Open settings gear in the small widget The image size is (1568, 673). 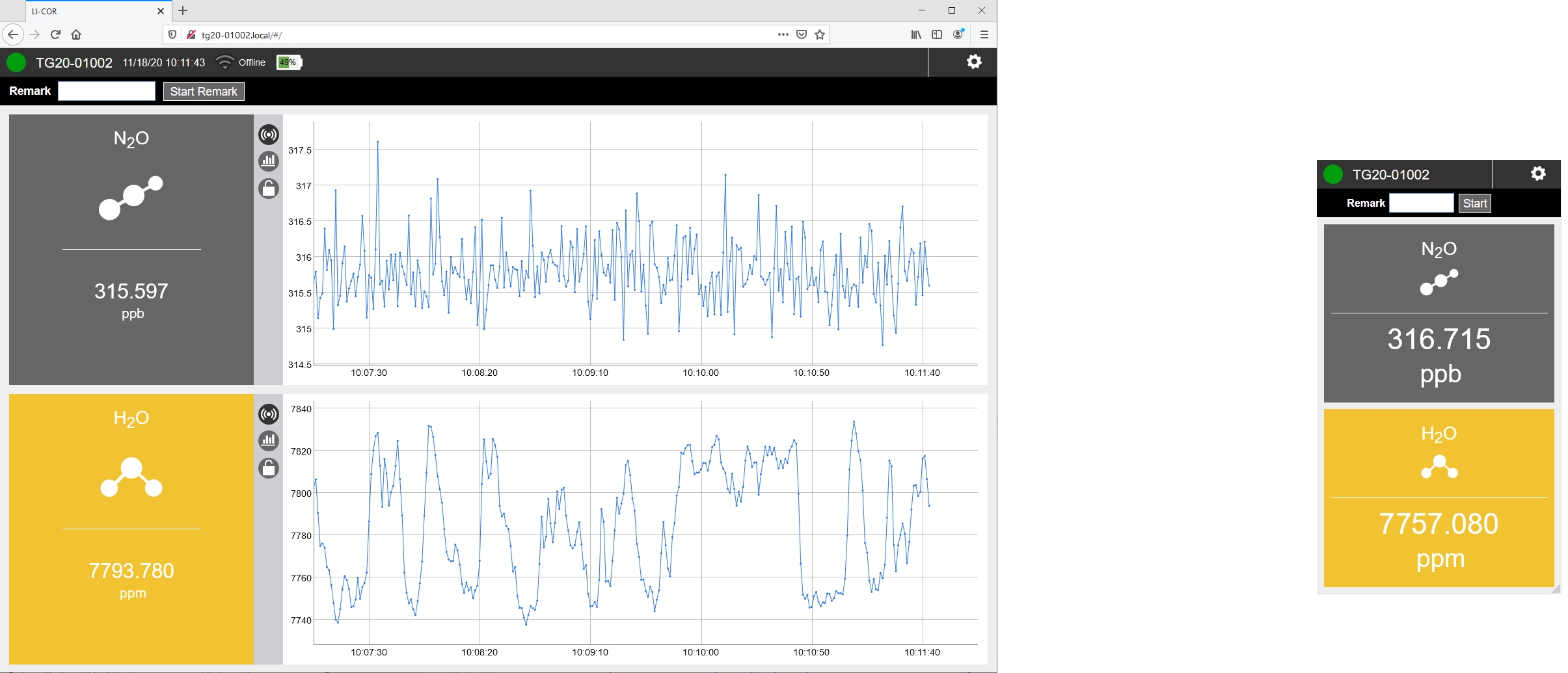click(x=1537, y=174)
